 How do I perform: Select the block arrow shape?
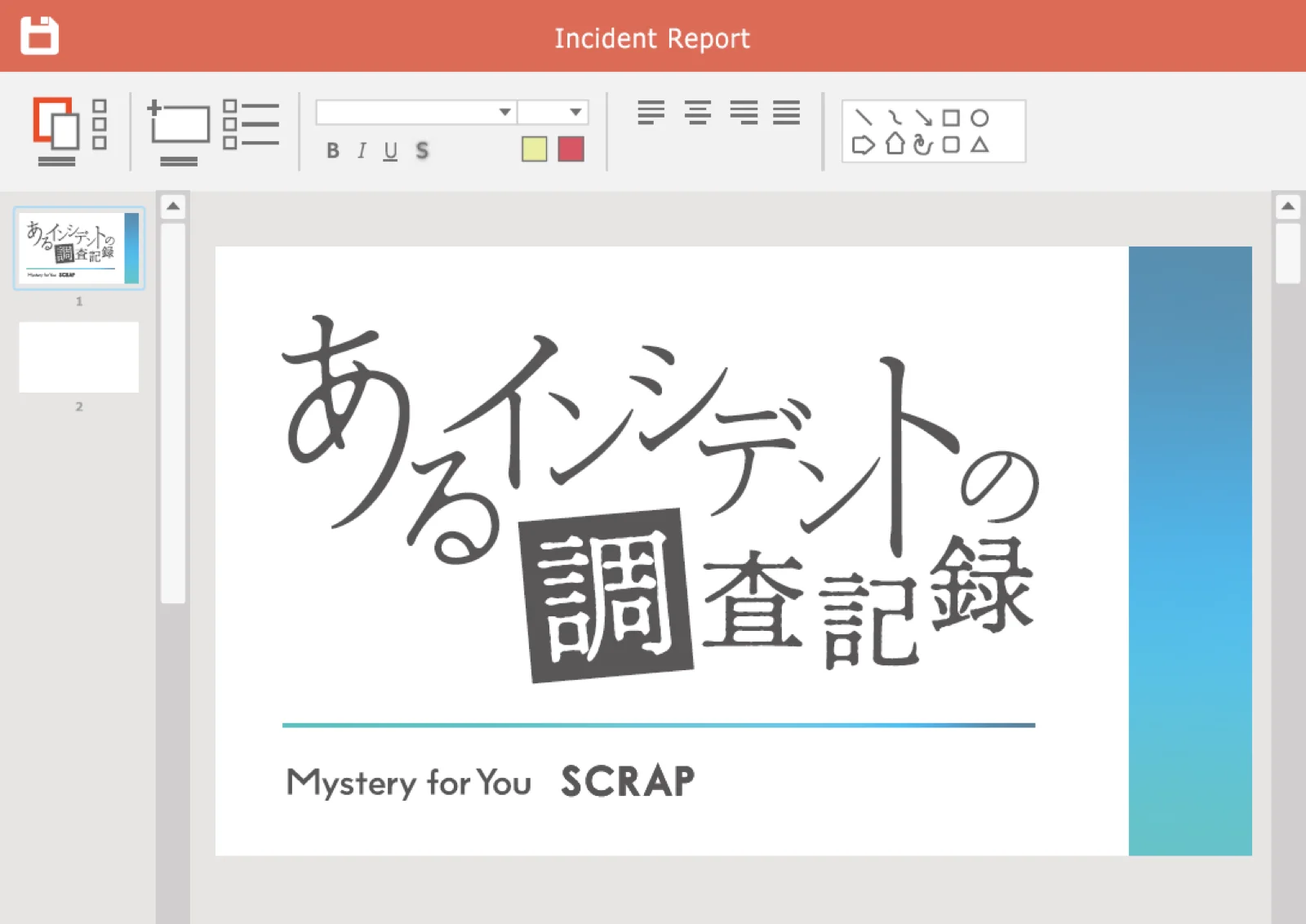[x=864, y=145]
